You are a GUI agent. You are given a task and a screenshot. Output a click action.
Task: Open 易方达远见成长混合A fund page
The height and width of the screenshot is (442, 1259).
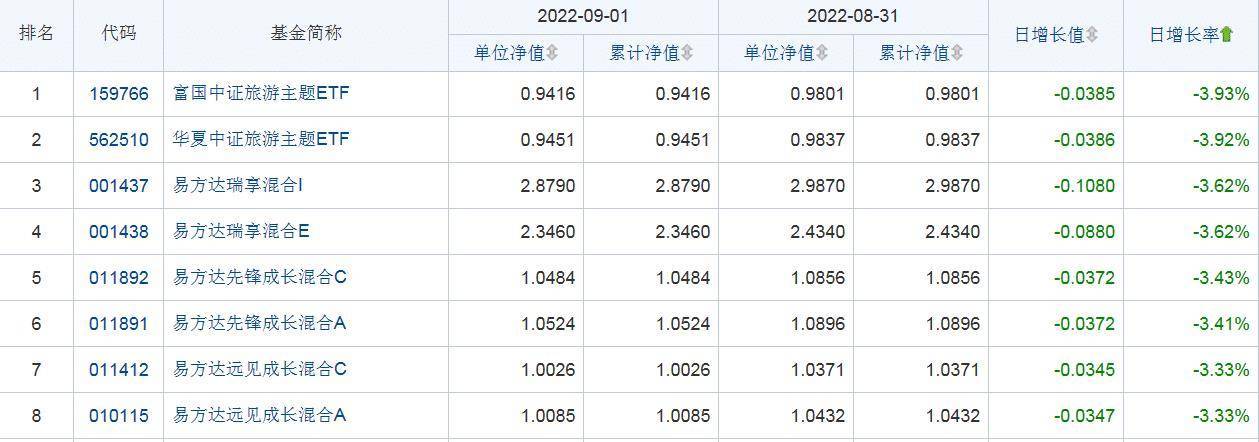click(260, 414)
